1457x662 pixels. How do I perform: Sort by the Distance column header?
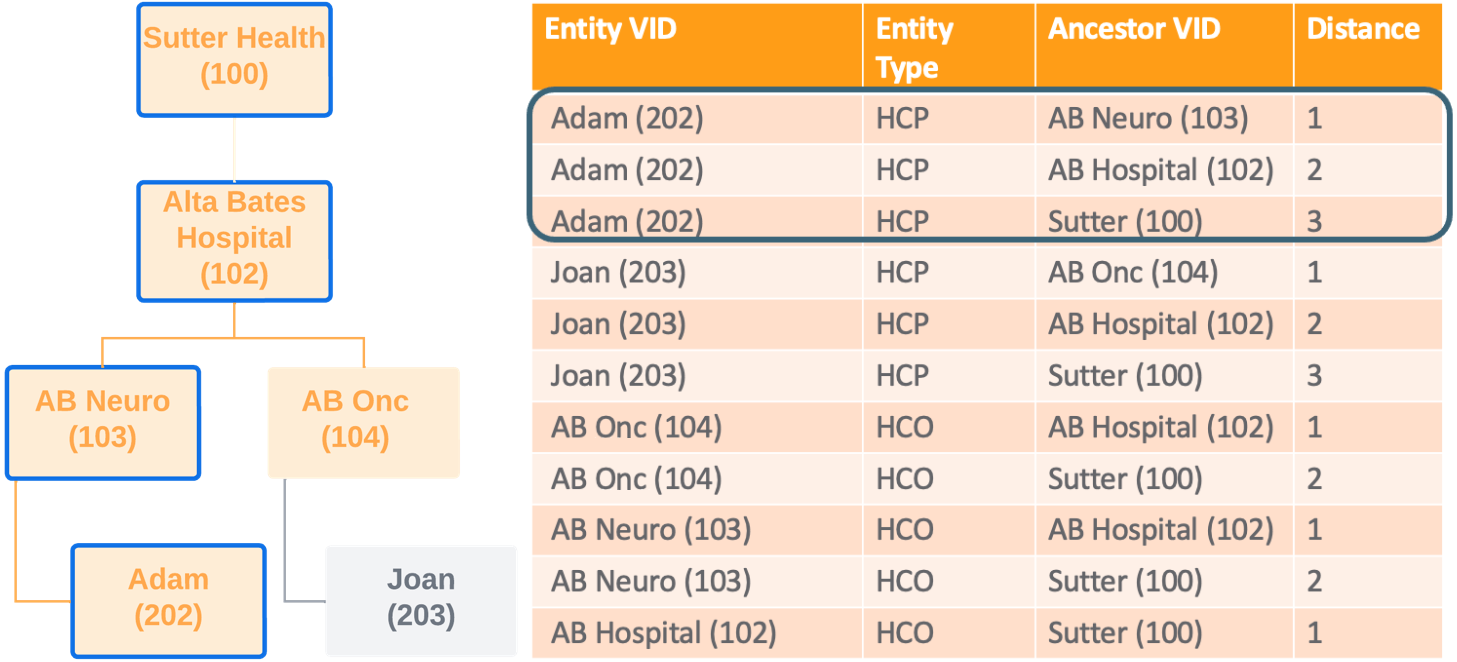tap(1363, 30)
